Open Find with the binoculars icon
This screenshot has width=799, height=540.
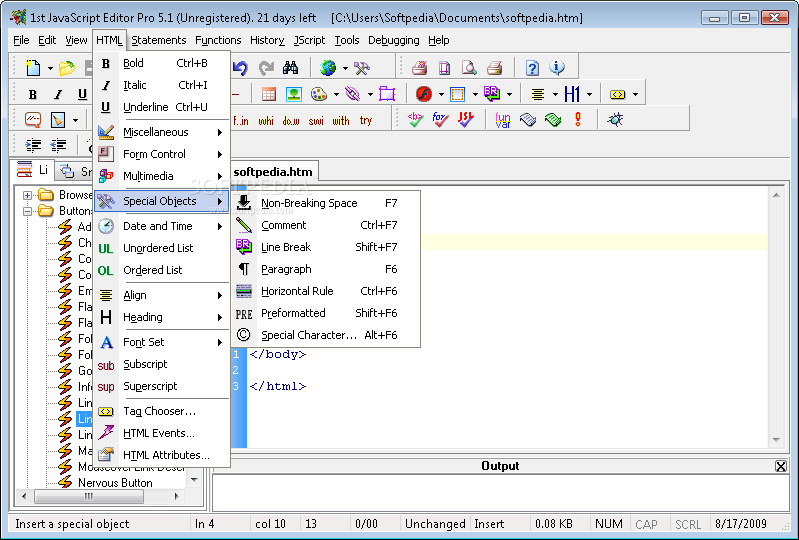tap(290, 68)
